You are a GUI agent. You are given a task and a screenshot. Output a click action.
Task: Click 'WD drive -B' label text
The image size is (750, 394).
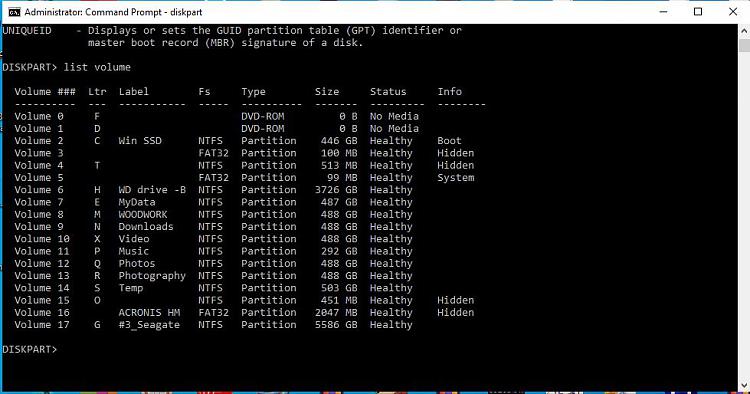152,190
